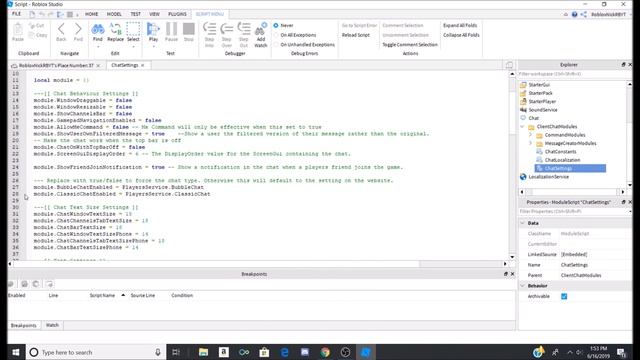Click the script view toggle icon above editor
This screenshot has width=640, height=360.
click(x=509, y=65)
